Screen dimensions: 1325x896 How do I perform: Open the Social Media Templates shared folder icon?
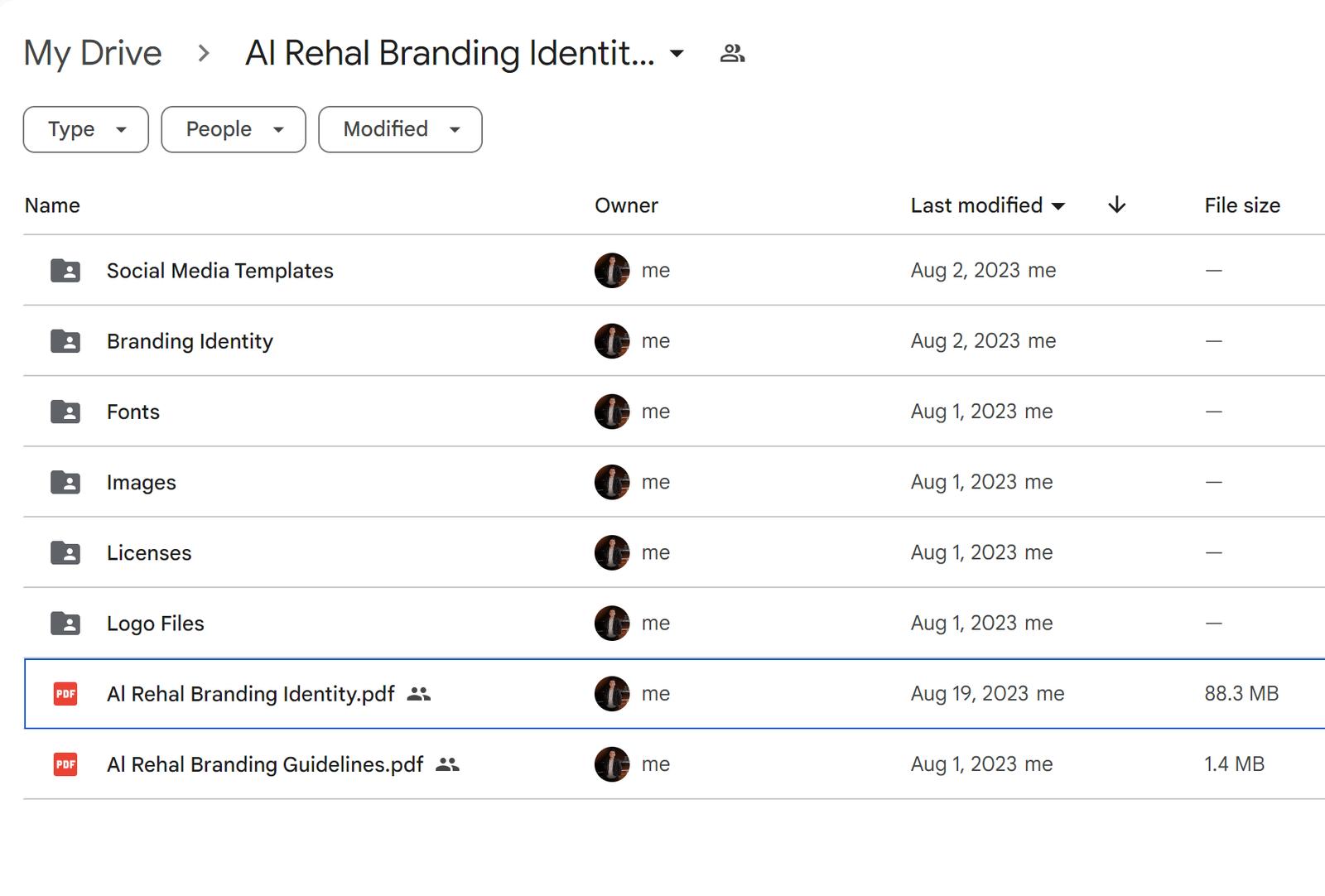click(x=65, y=271)
